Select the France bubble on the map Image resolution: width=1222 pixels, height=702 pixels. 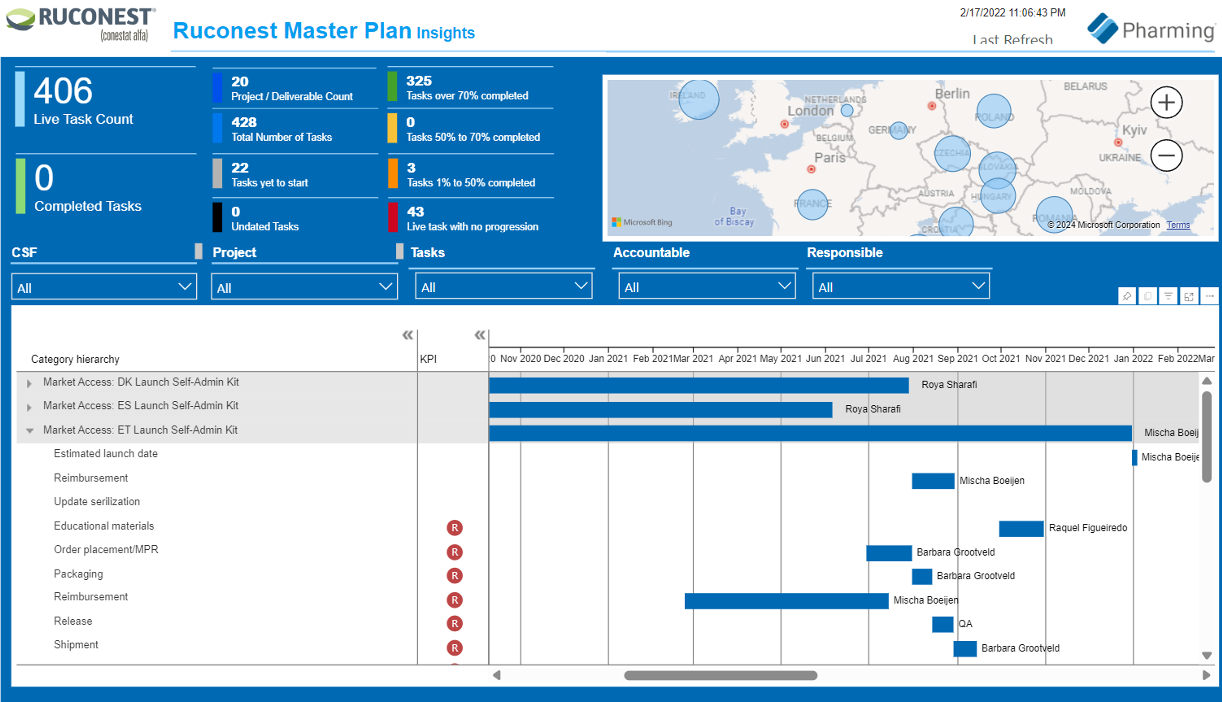click(812, 205)
